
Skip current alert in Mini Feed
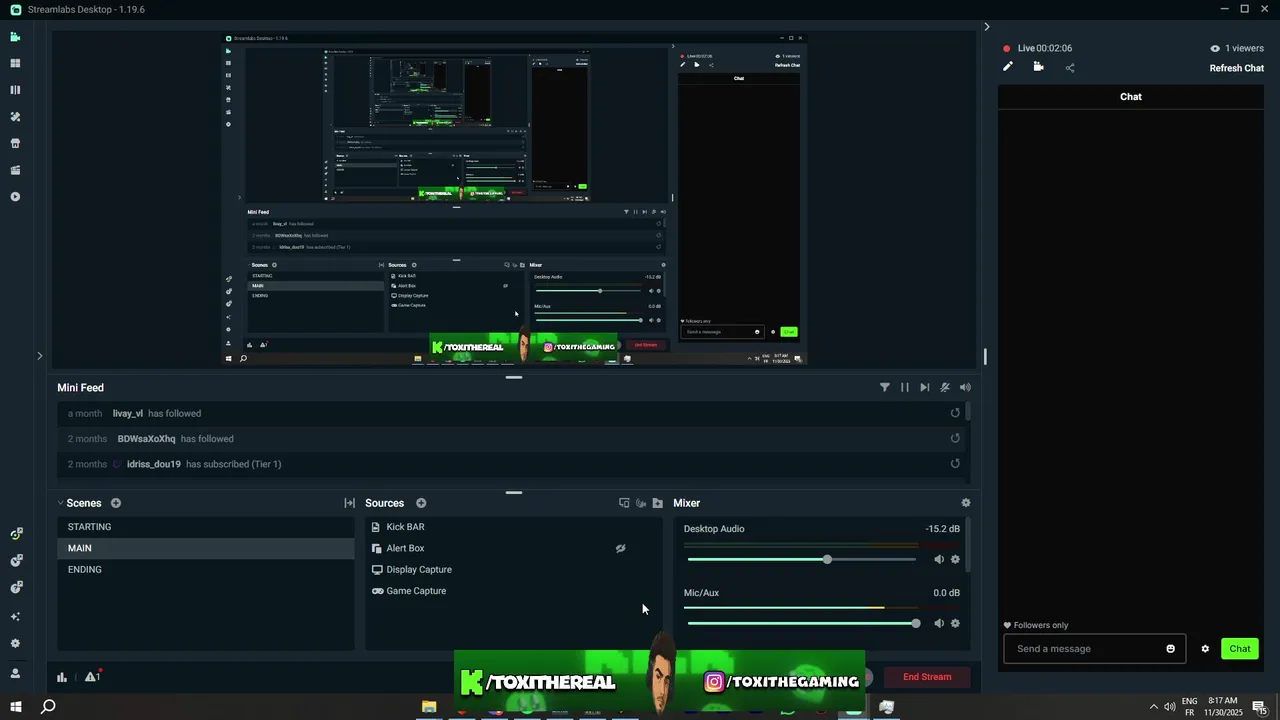tap(925, 387)
